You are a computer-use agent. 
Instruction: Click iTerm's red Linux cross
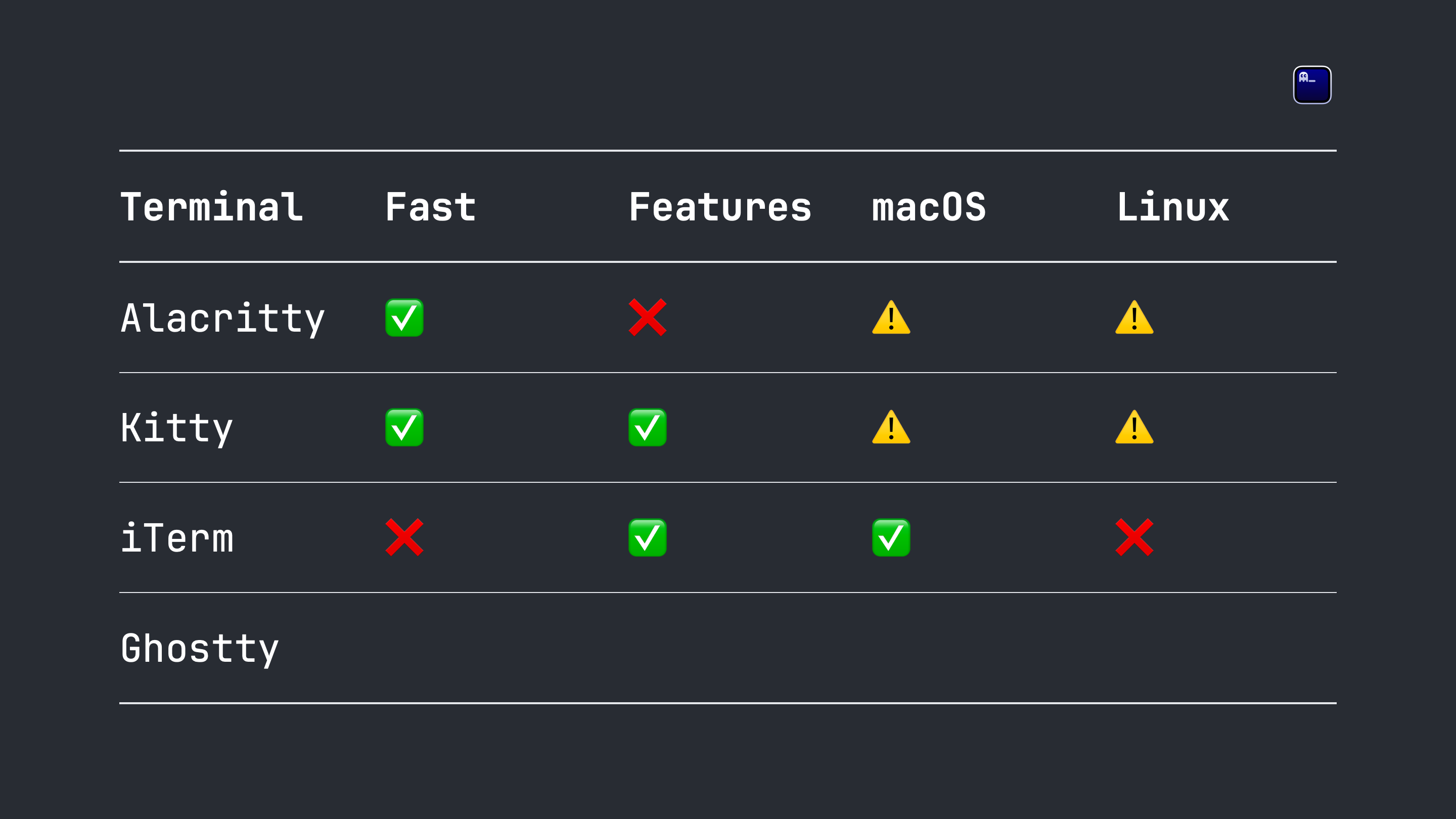click(x=1134, y=537)
